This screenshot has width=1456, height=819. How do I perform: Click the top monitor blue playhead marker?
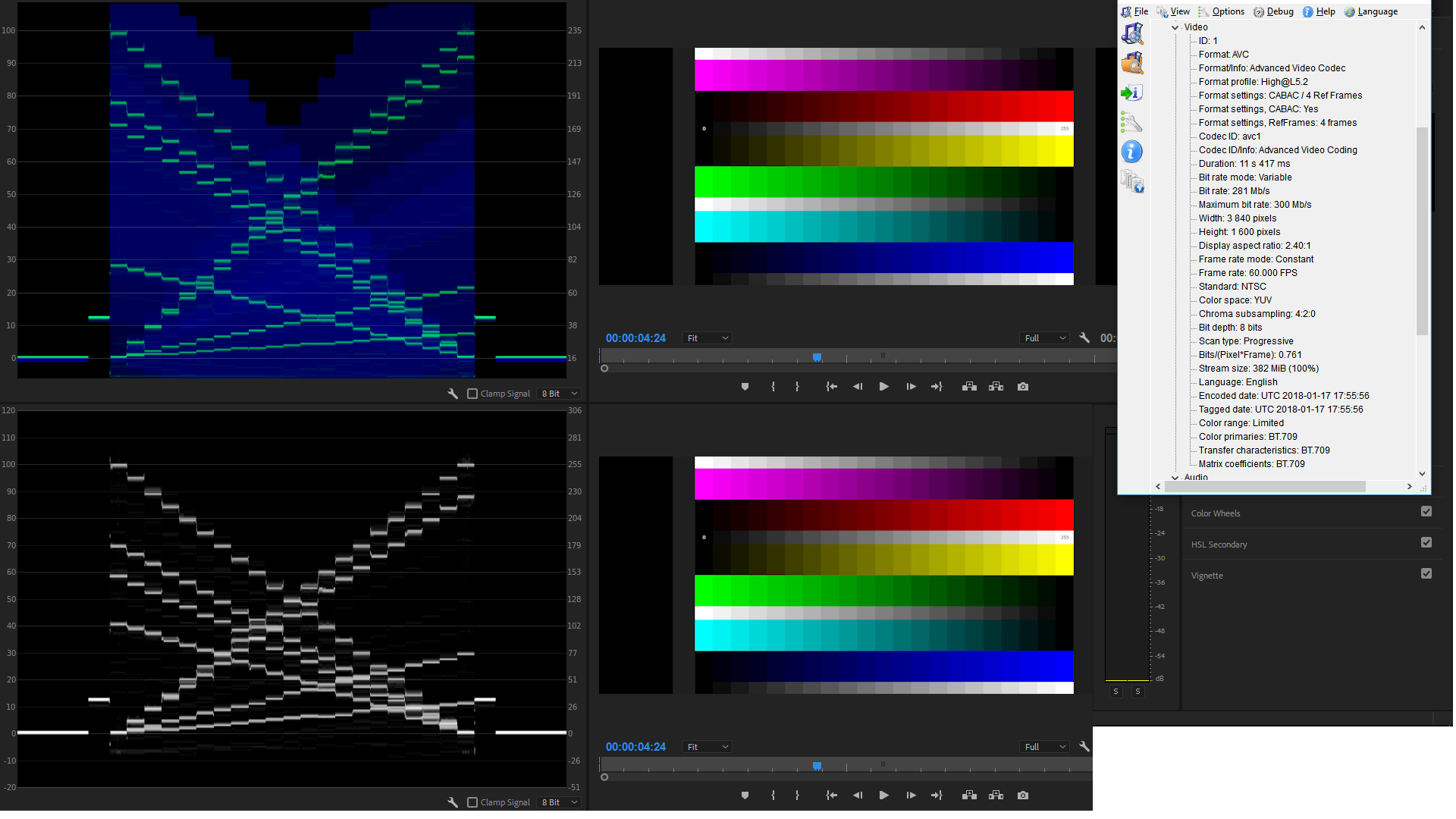817,357
